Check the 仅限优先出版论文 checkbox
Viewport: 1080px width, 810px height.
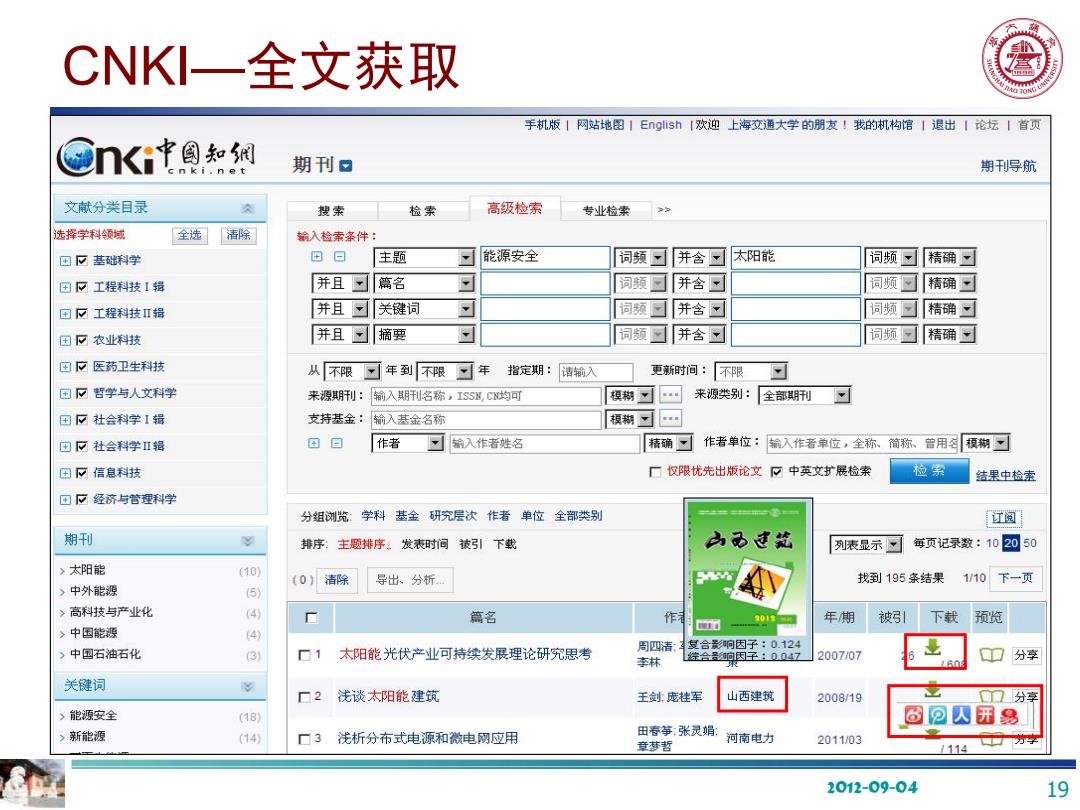tap(655, 472)
